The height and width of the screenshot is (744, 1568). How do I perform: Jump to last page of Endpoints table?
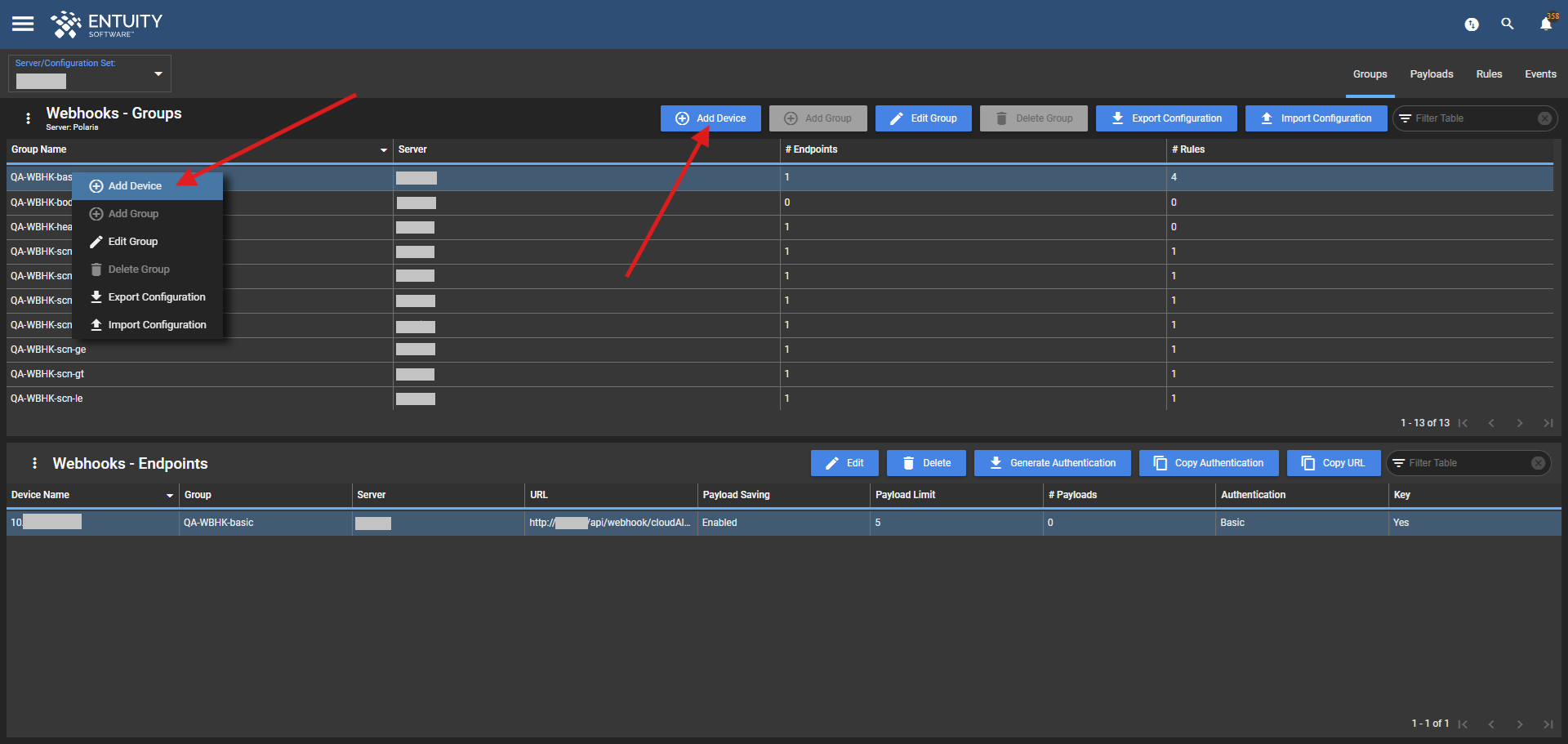pos(1548,724)
